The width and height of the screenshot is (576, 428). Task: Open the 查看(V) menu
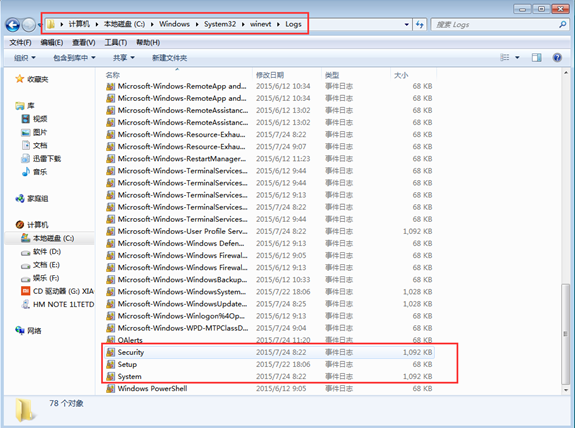click(84, 43)
